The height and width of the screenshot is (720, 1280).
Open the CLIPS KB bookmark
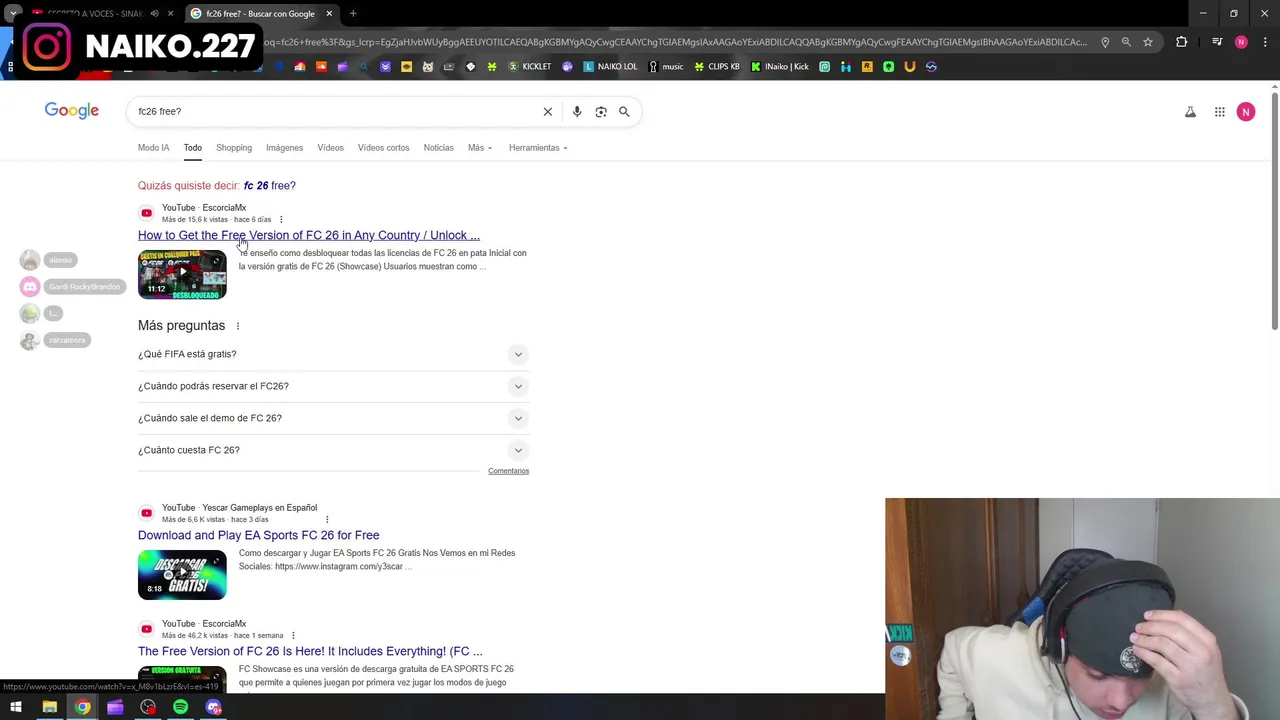coord(717,67)
